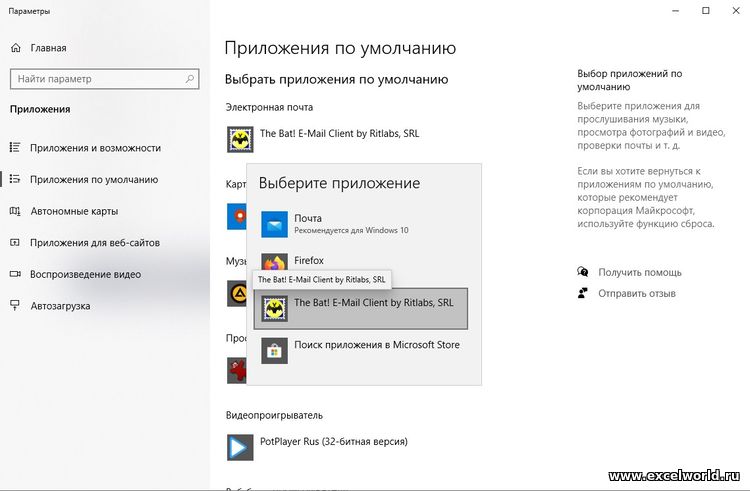Viewport: 750px width, 491px height.
Task: Choose Почта in the app picker
Action: (361, 224)
